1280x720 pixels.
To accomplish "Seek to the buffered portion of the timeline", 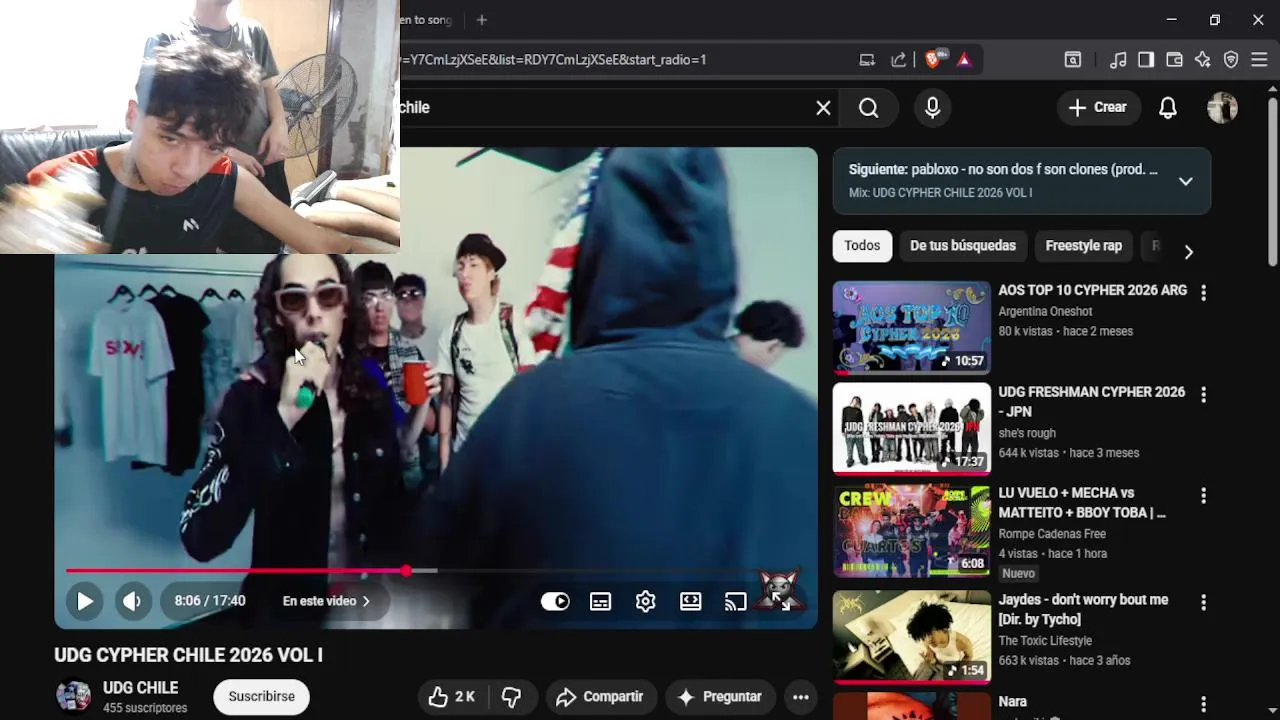I will point(424,571).
